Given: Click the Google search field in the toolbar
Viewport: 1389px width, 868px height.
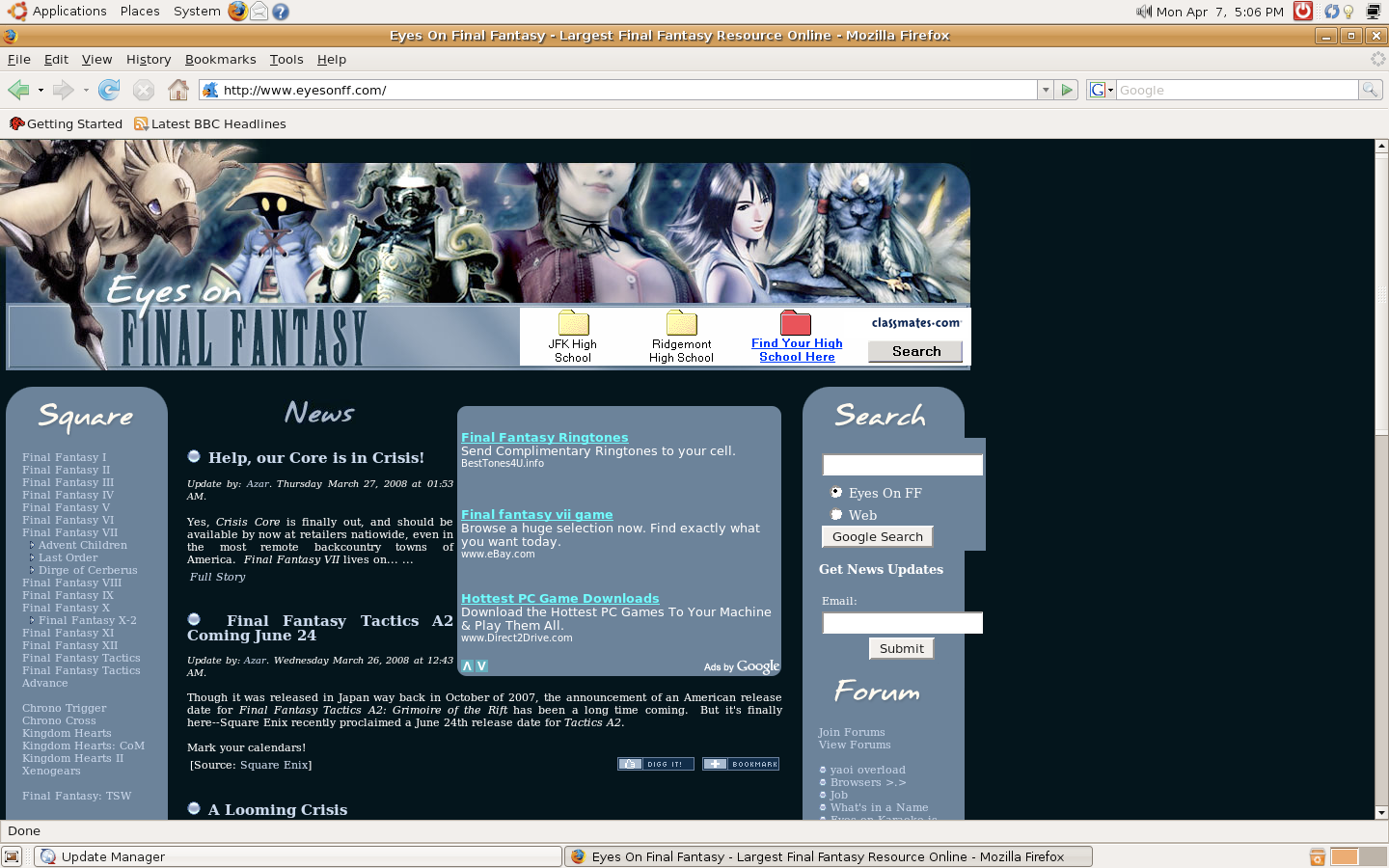Looking at the screenshot, I should tap(1238, 90).
